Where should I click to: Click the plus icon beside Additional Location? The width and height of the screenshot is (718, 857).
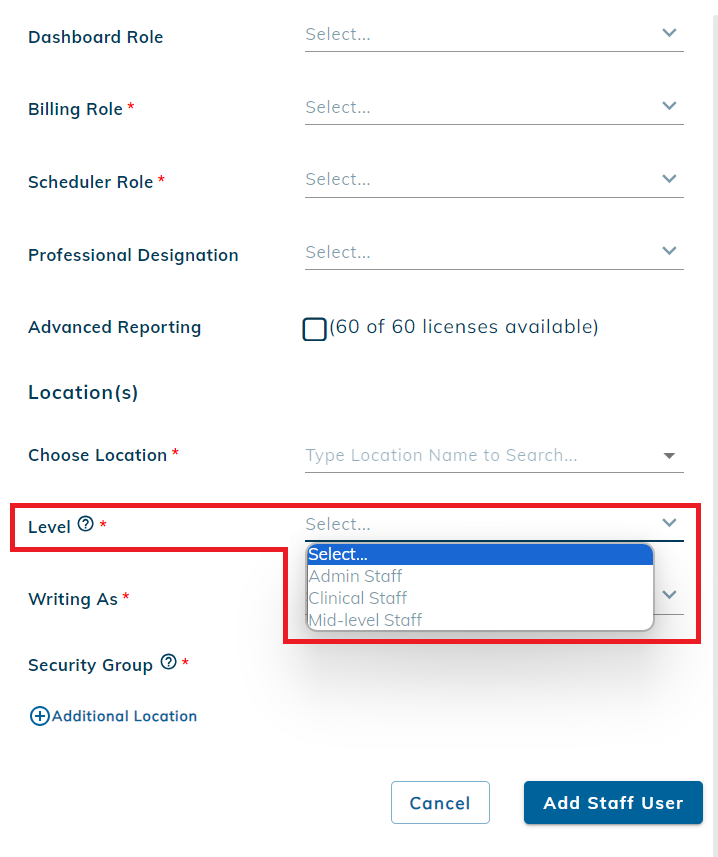39,716
